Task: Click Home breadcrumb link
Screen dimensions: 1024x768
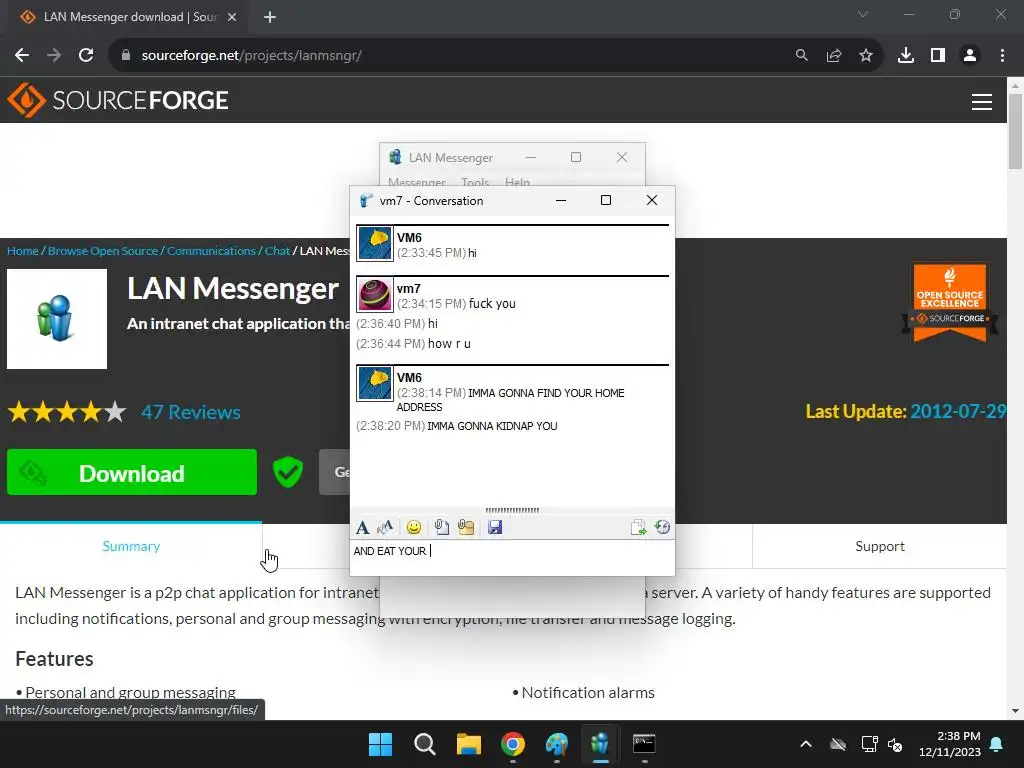Action: 23,251
